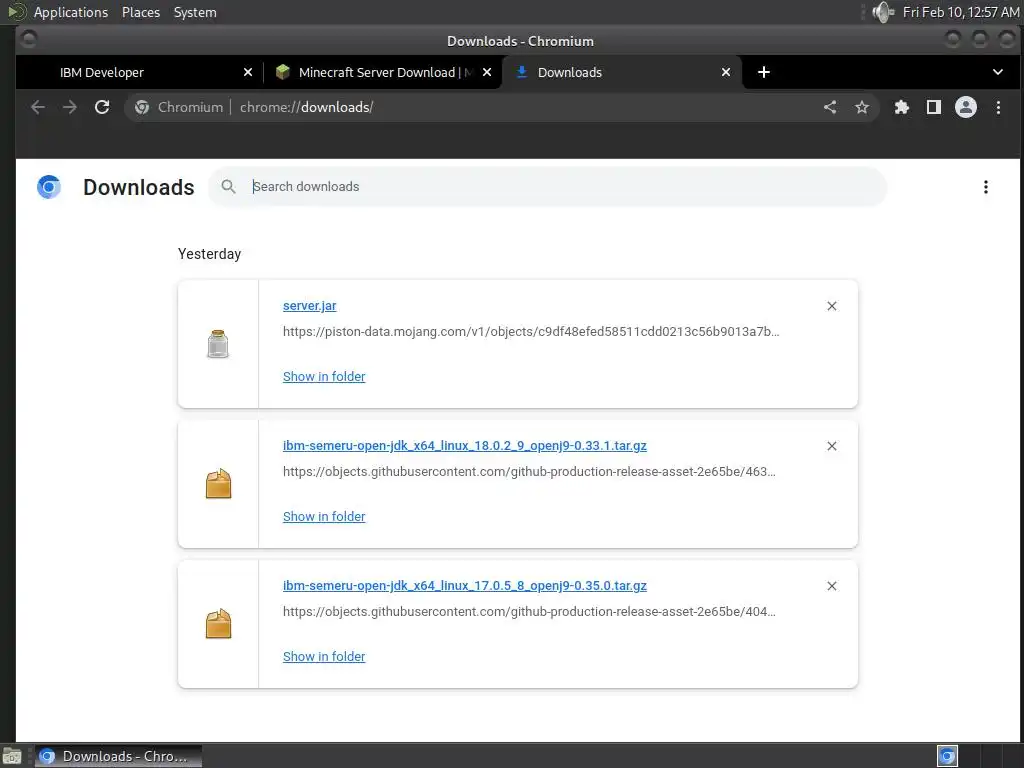Click the clock showing Fri Feb 10, 12:57 AM
The height and width of the screenshot is (768, 1024).
(x=961, y=12)
